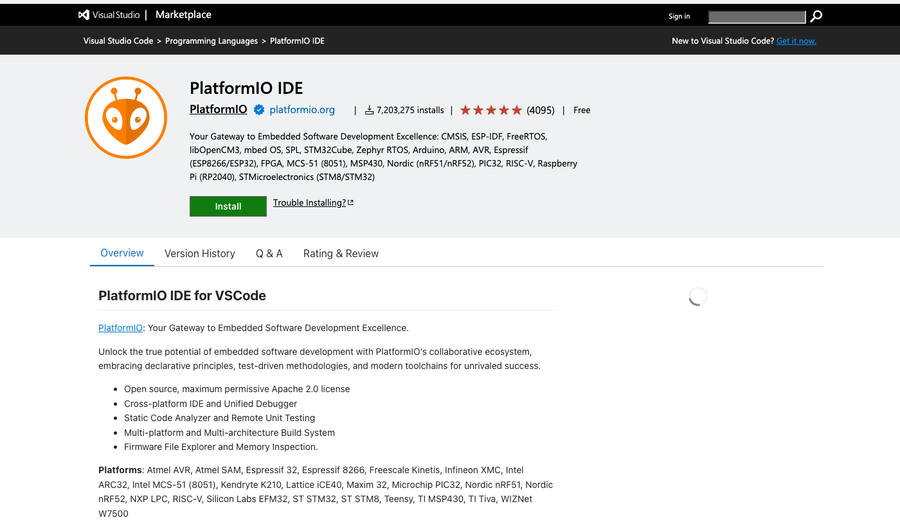Click the green Install button
900x531 pixels.
pyautogui.click(x=228, y=206)
